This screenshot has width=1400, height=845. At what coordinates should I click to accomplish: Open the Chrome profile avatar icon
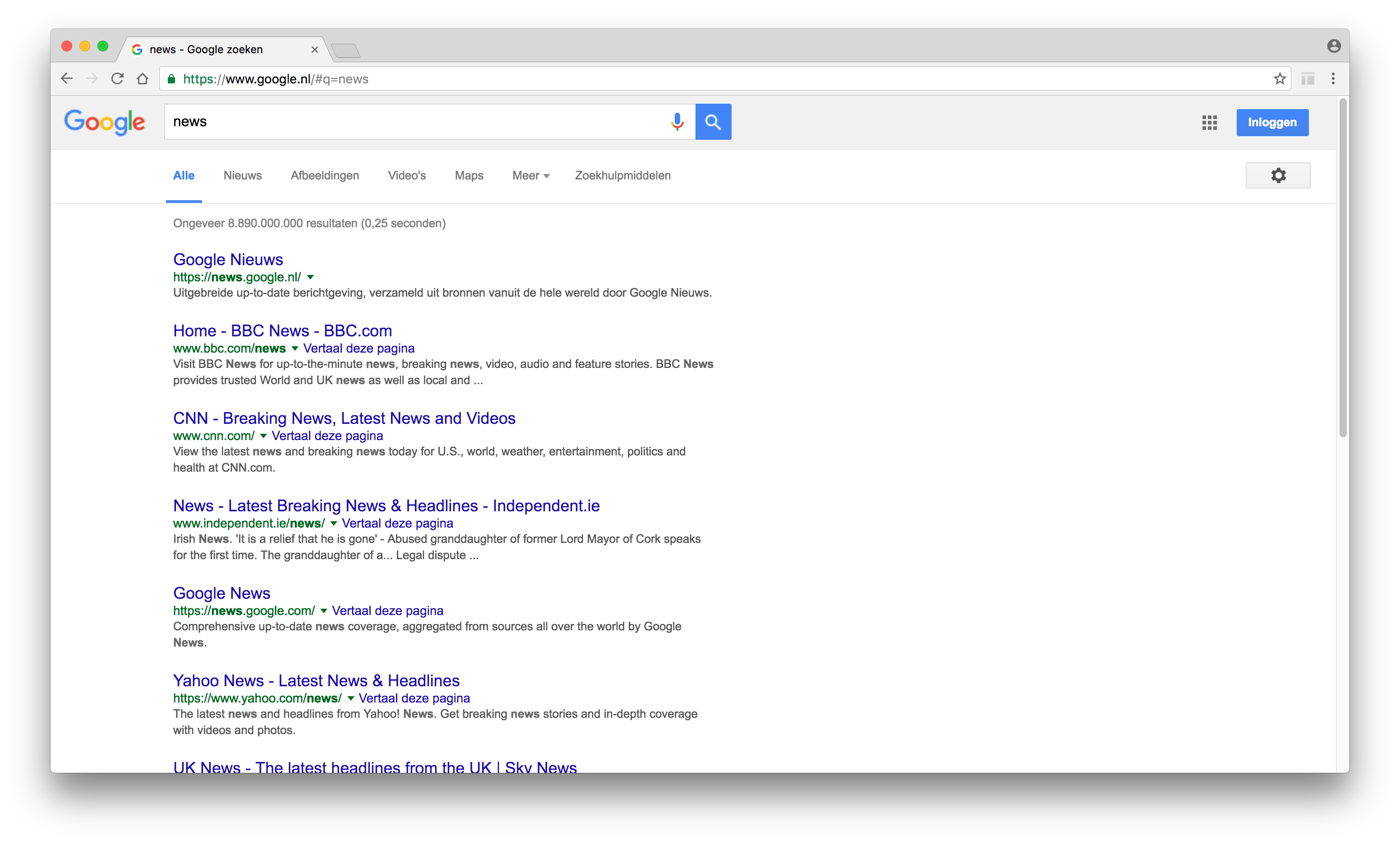[x=1334, y=46]
